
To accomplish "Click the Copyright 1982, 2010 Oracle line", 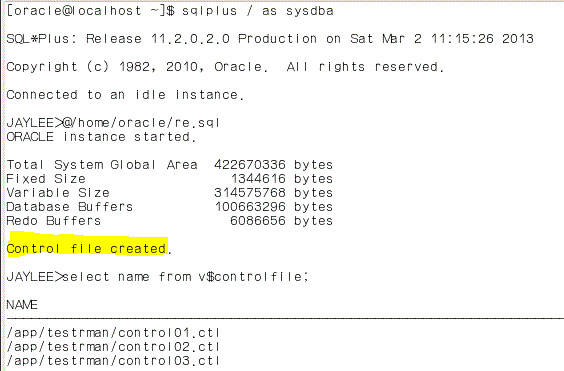I will (x=225, y=67).
